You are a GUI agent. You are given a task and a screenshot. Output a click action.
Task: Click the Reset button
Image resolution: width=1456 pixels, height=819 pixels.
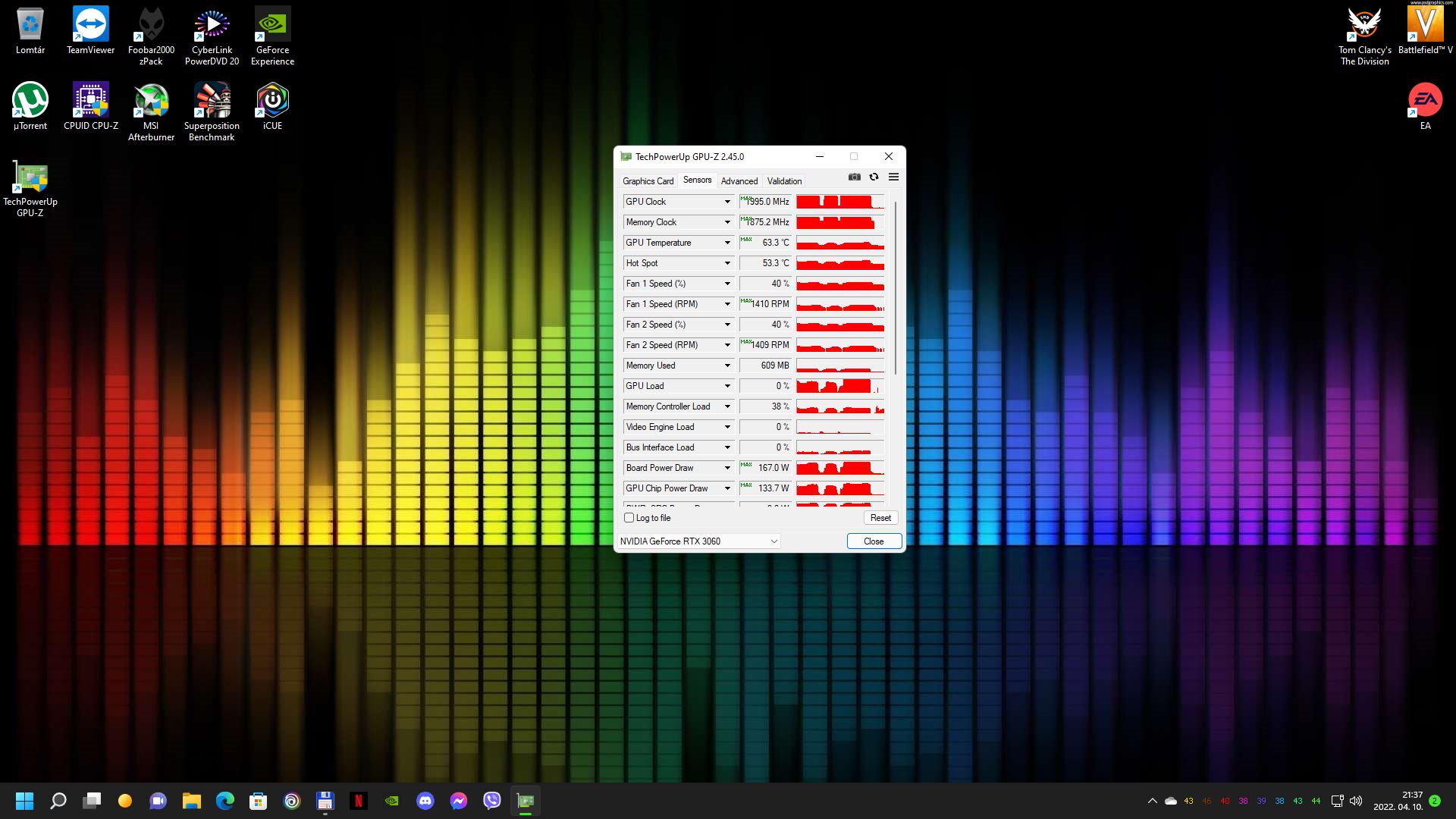pos(880,518)
